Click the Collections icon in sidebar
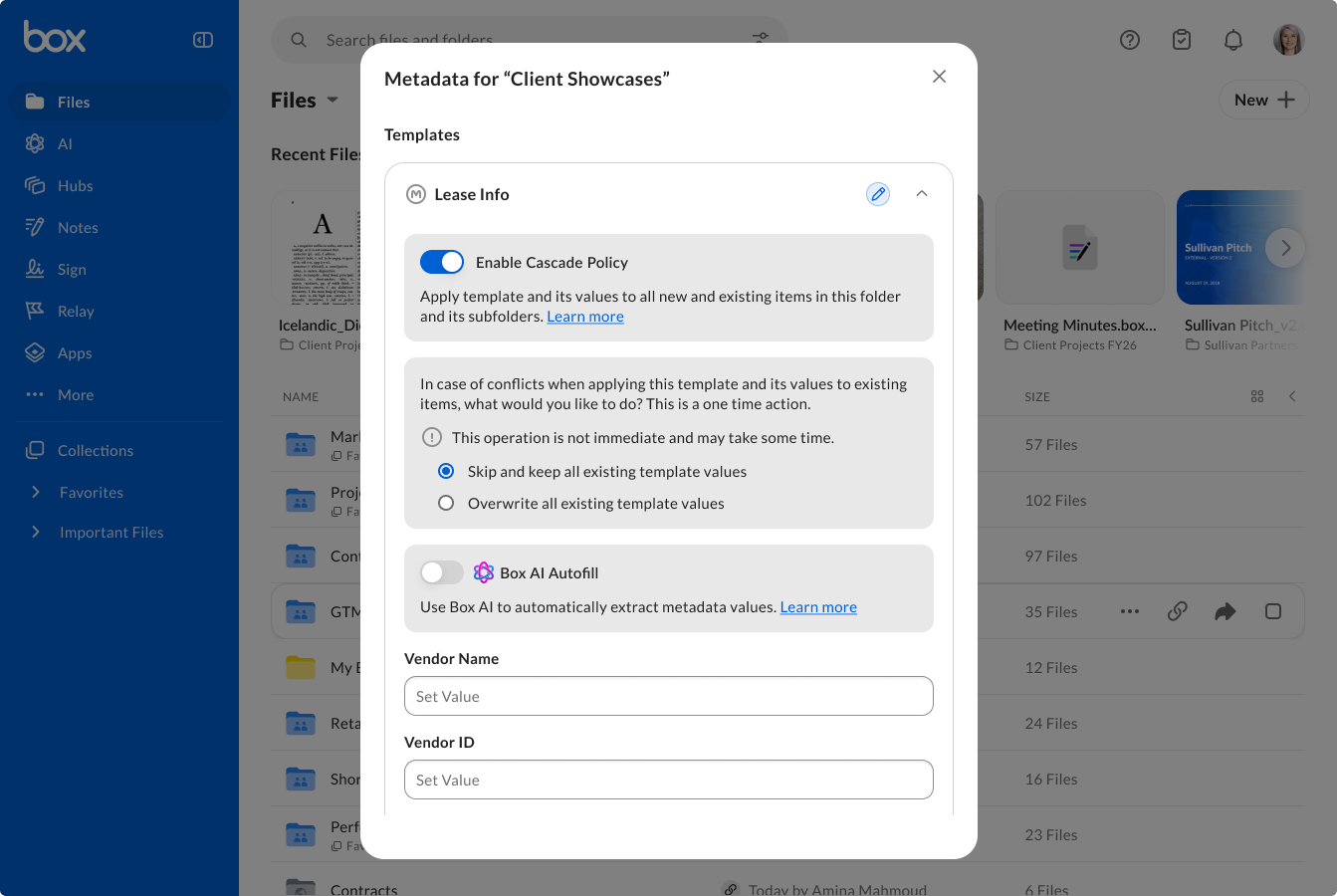This screenshot has width=1337, height=896. click(x=35, y=450)
